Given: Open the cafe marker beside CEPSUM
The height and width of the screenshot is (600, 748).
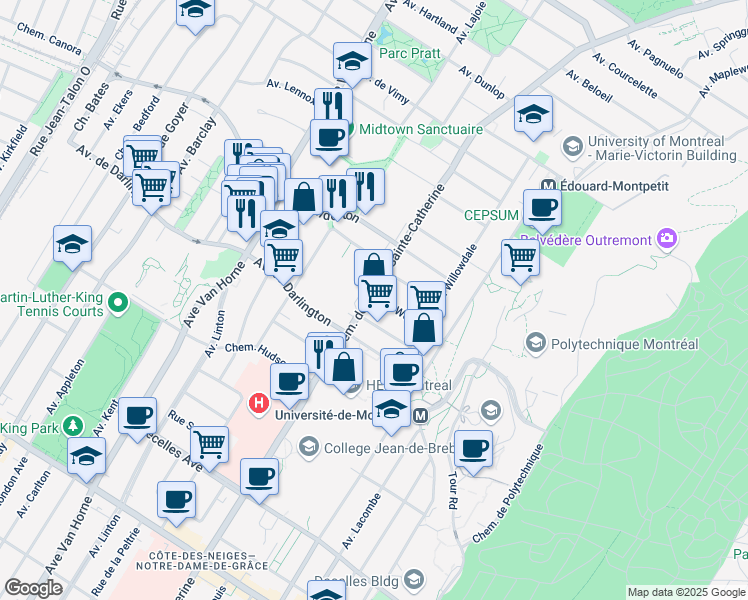Looking at the screenshot, I should click(x=542, y=209).
